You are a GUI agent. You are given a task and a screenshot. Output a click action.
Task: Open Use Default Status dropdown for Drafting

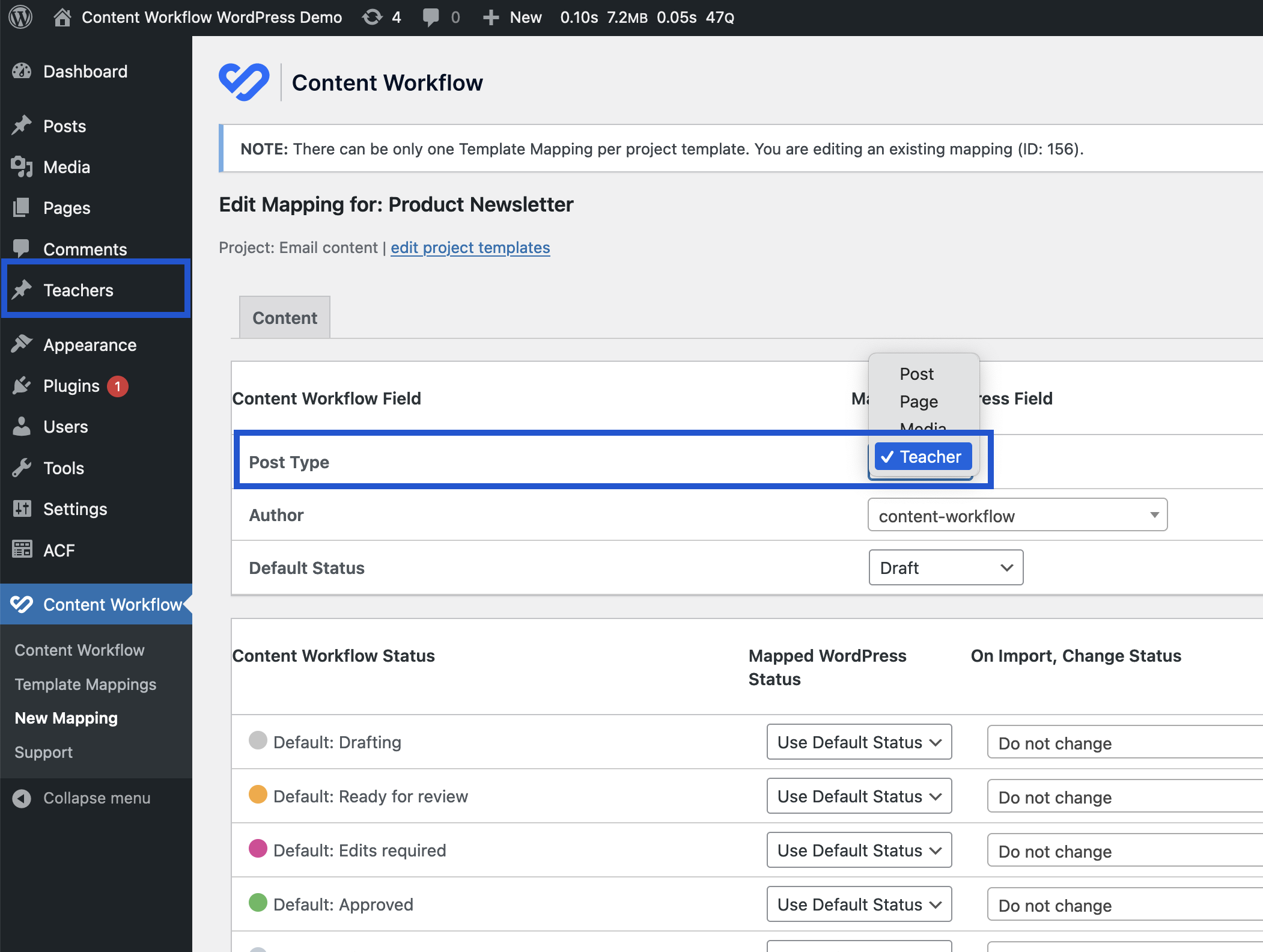859,742
